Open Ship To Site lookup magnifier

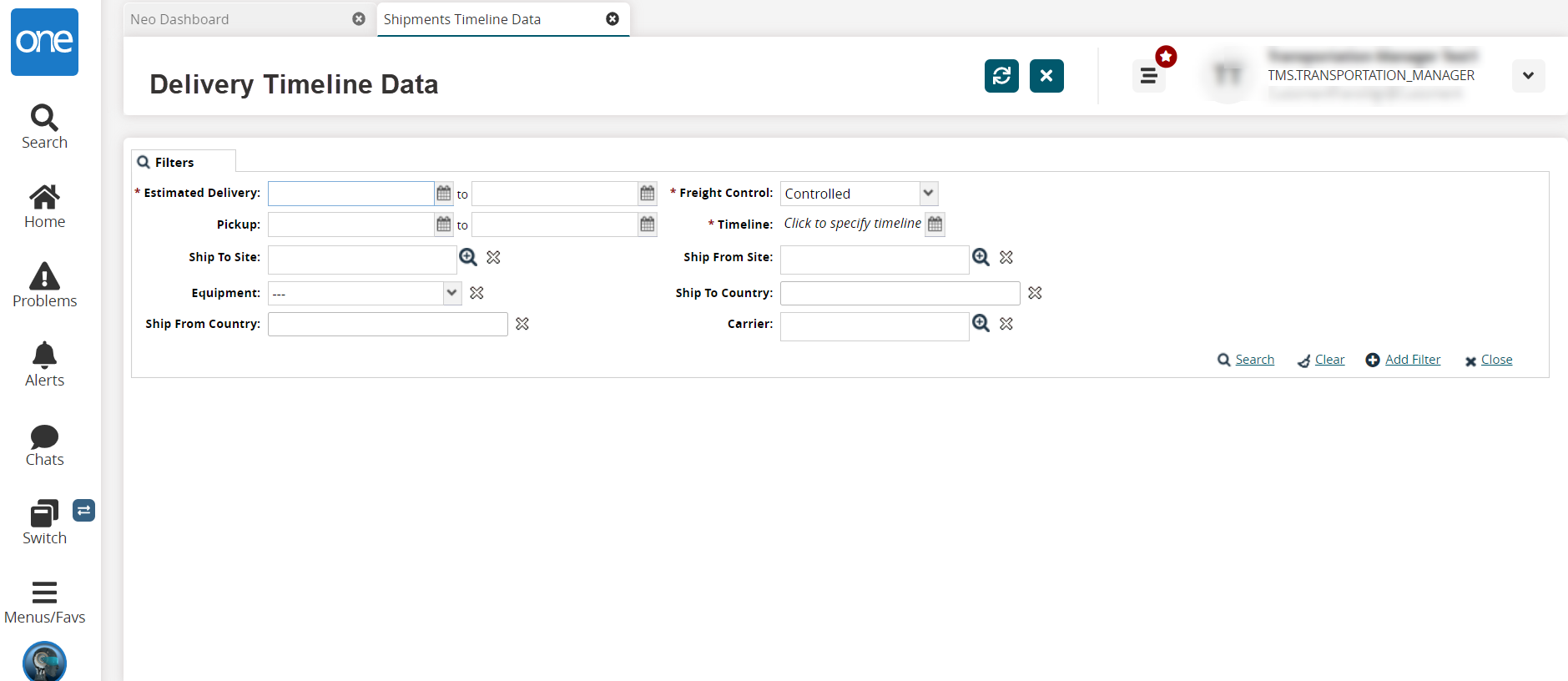pos(468,257)
